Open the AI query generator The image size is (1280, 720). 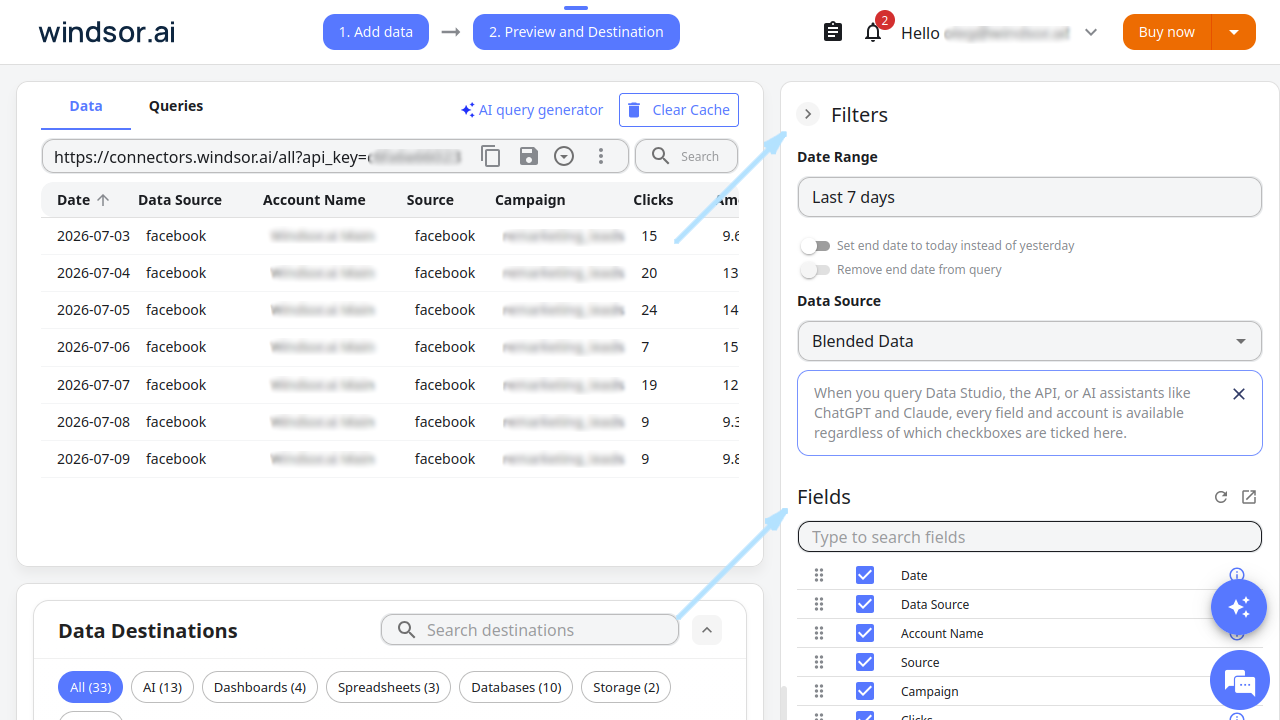(x=532, y=110)
